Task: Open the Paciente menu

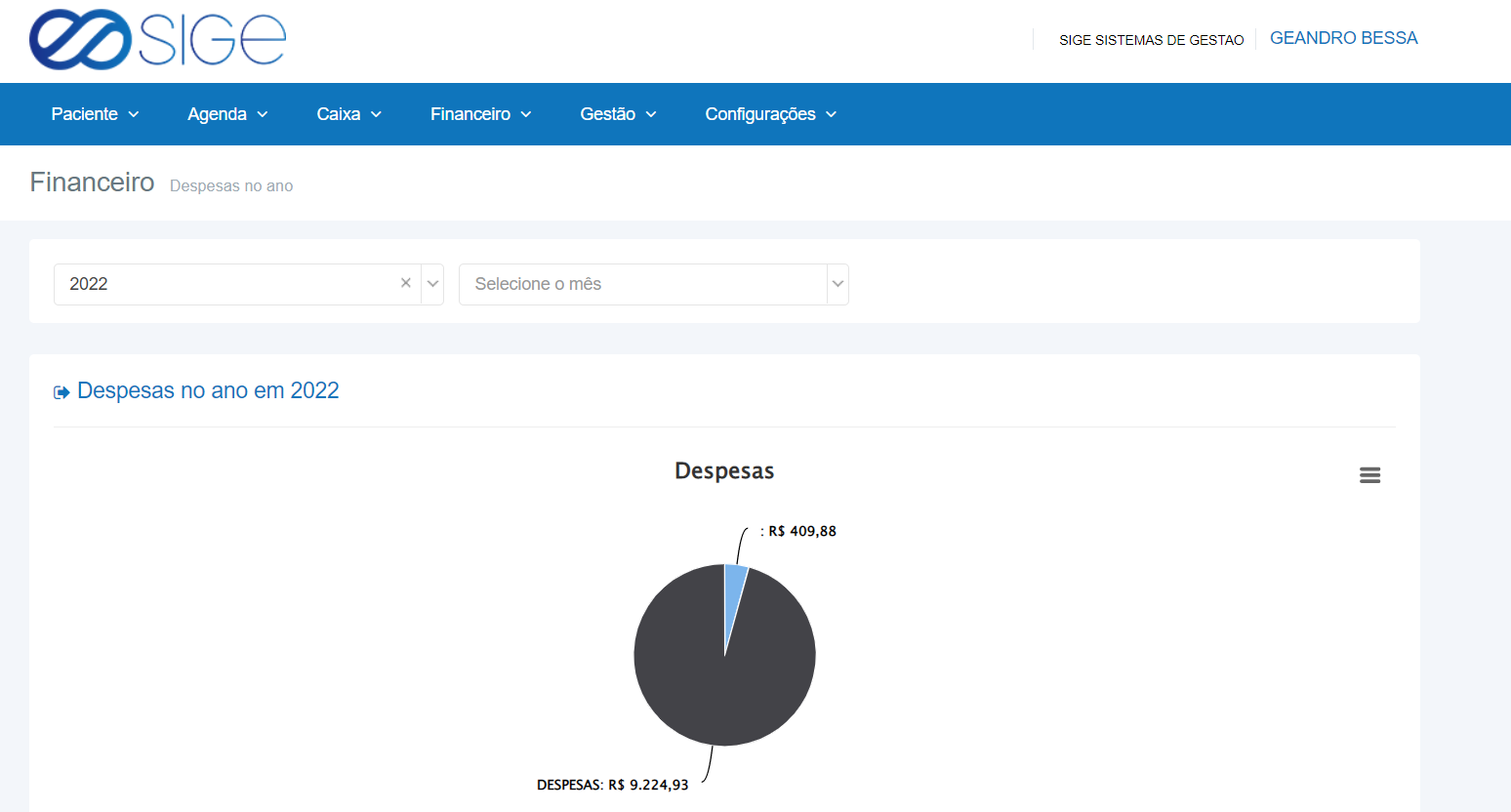Action: tap(95, 114)
